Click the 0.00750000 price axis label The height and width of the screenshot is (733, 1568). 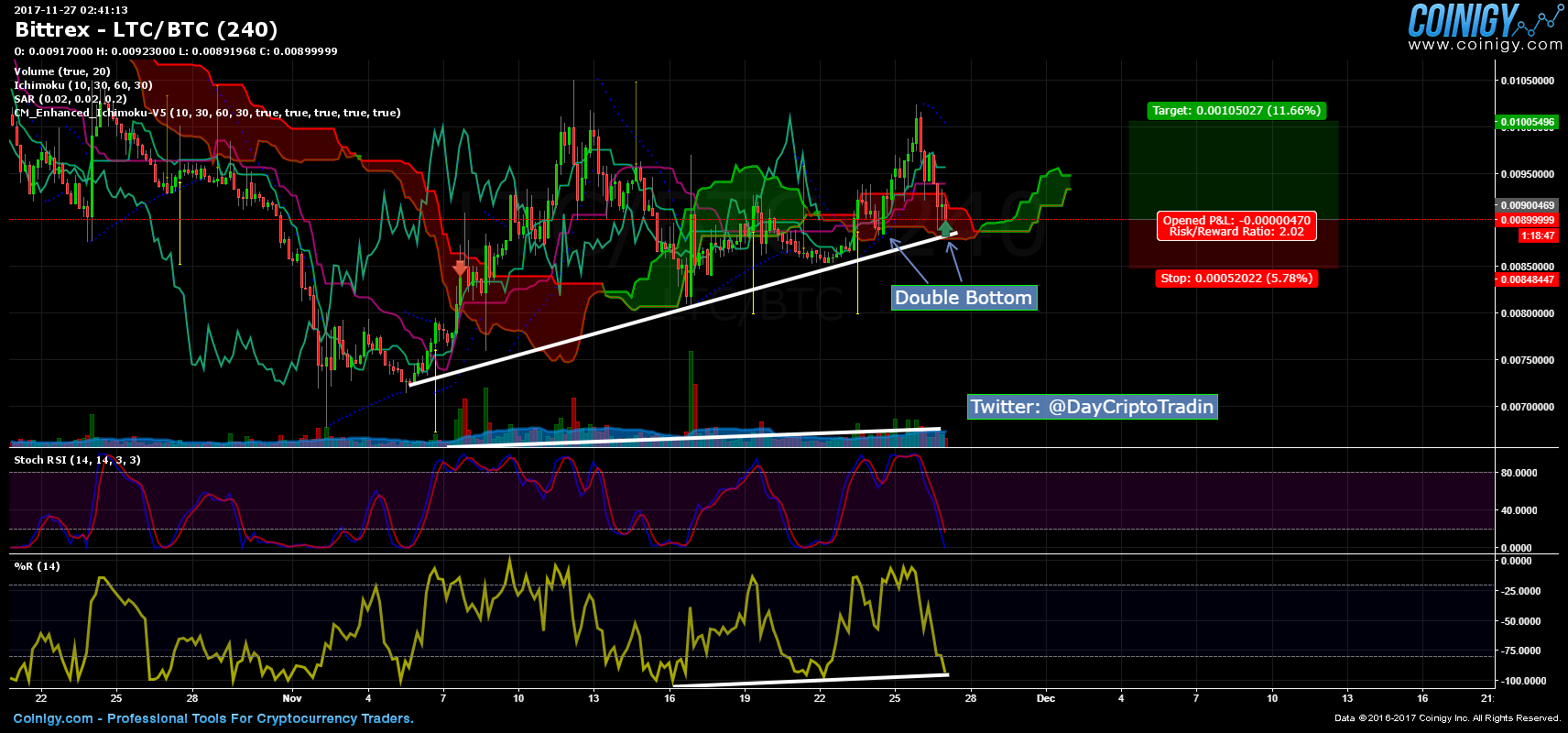click(1528, 360)
